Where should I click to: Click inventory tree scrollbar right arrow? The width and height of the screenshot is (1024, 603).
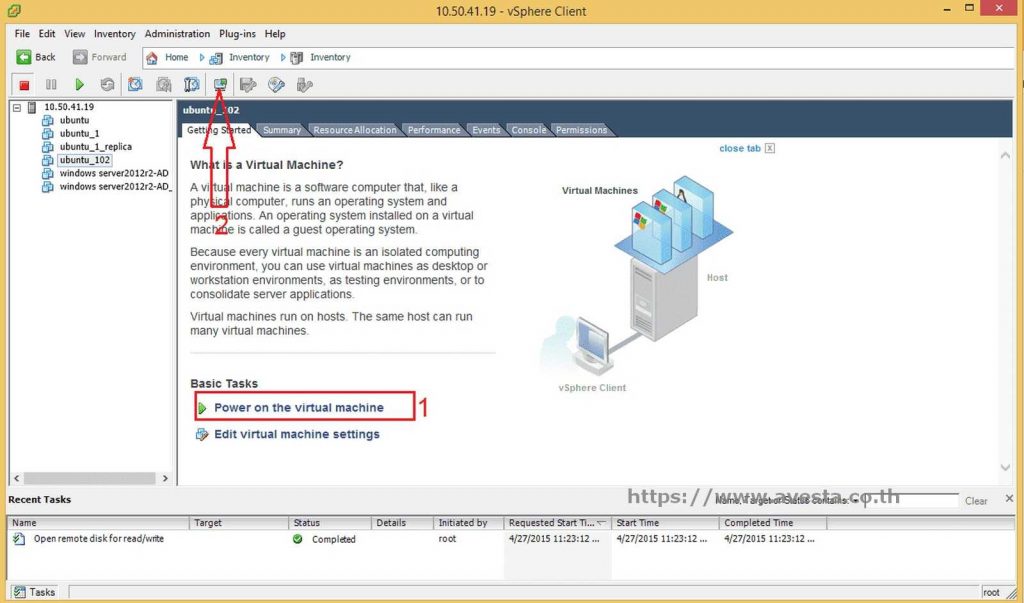coord(165,478)
